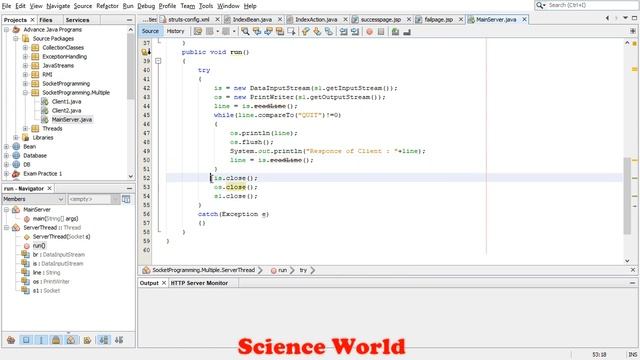Screen dimensions: 640x360
Task: Jump to last edit location icon
Action: pos(198,31)
